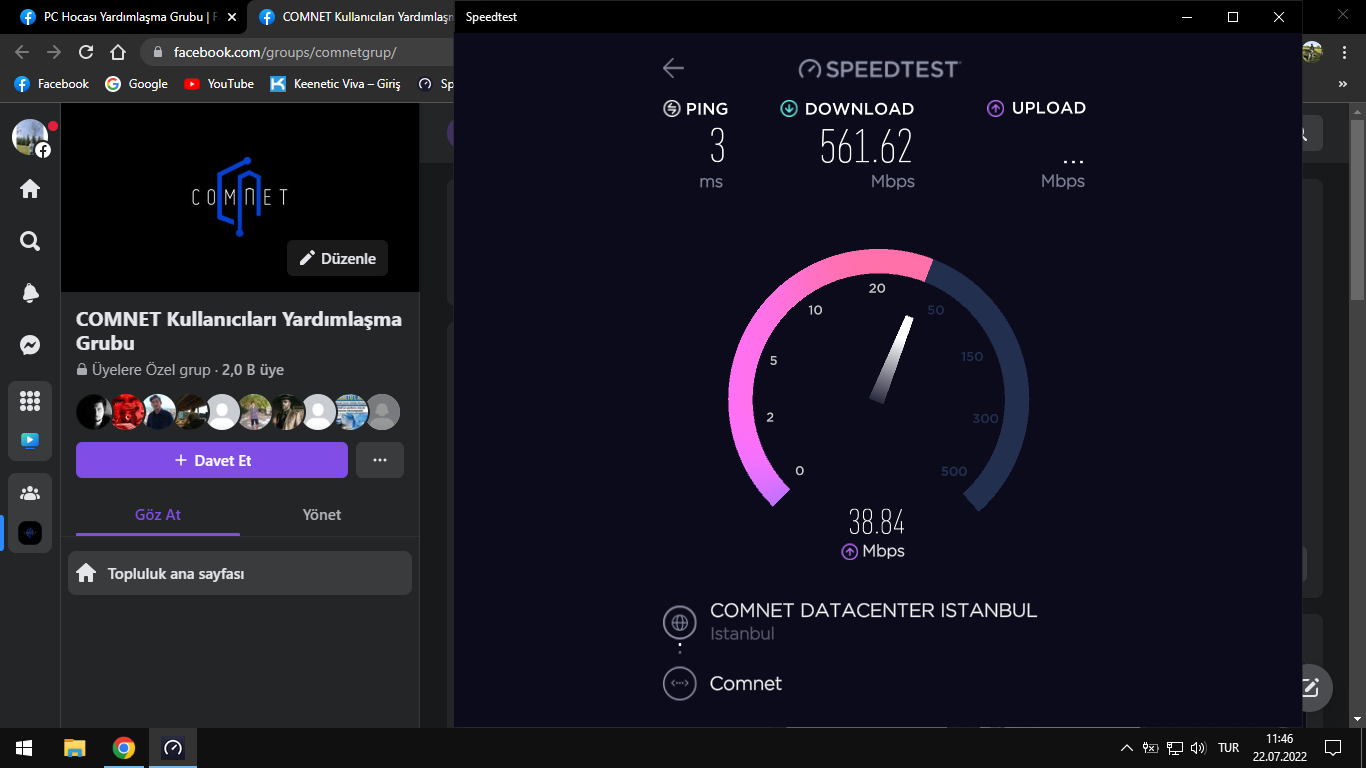This screenshot has height=768, width=1366.
Task: Click Düzenle button on group cover
Action: coord(338,258)
